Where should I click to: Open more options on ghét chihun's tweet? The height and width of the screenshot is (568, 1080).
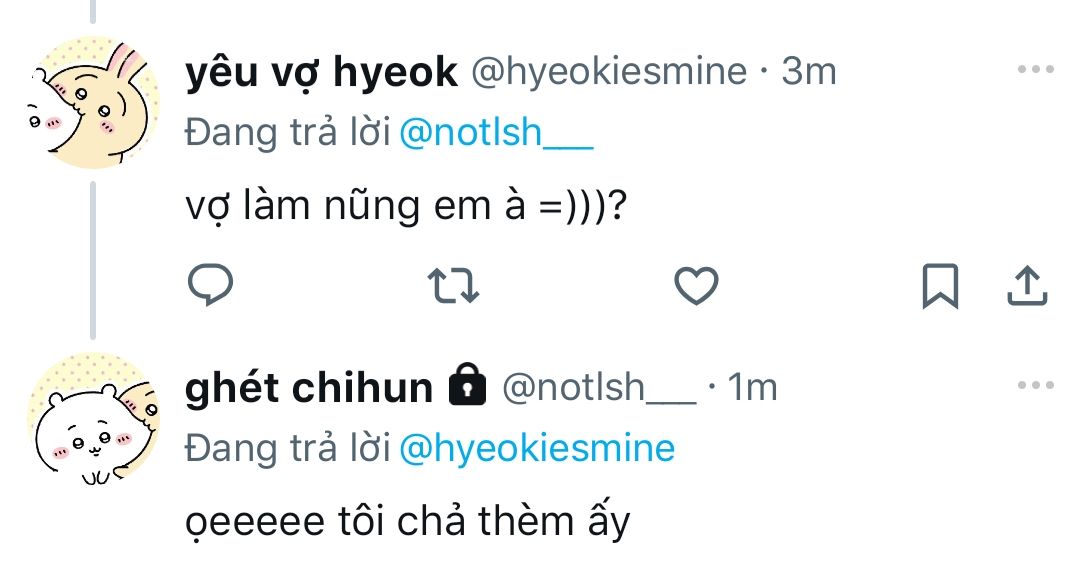click(1036, 386)
